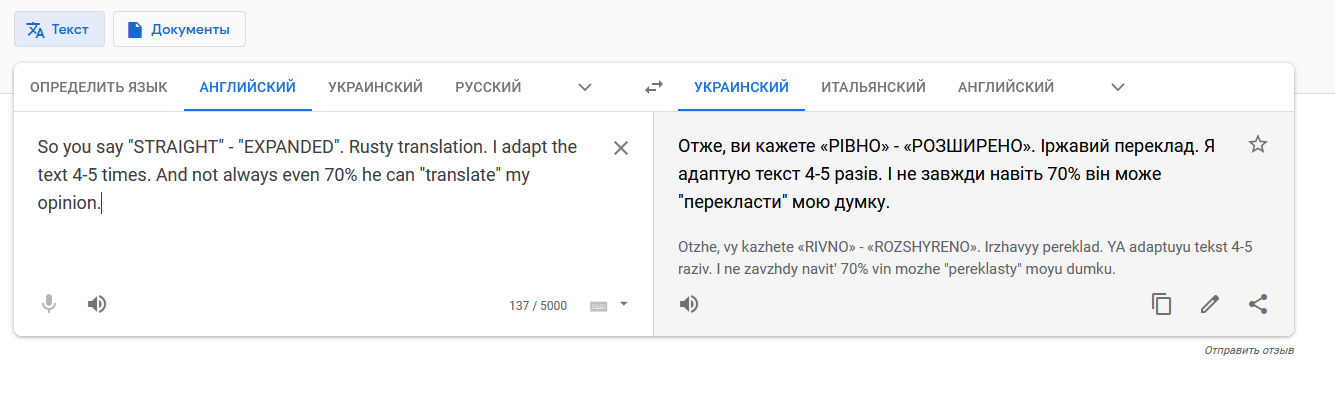The width and height of the screenshot is (1335, 415).
Task: Open the virtual keyboard input tool
Action: (x=599, y=306)
